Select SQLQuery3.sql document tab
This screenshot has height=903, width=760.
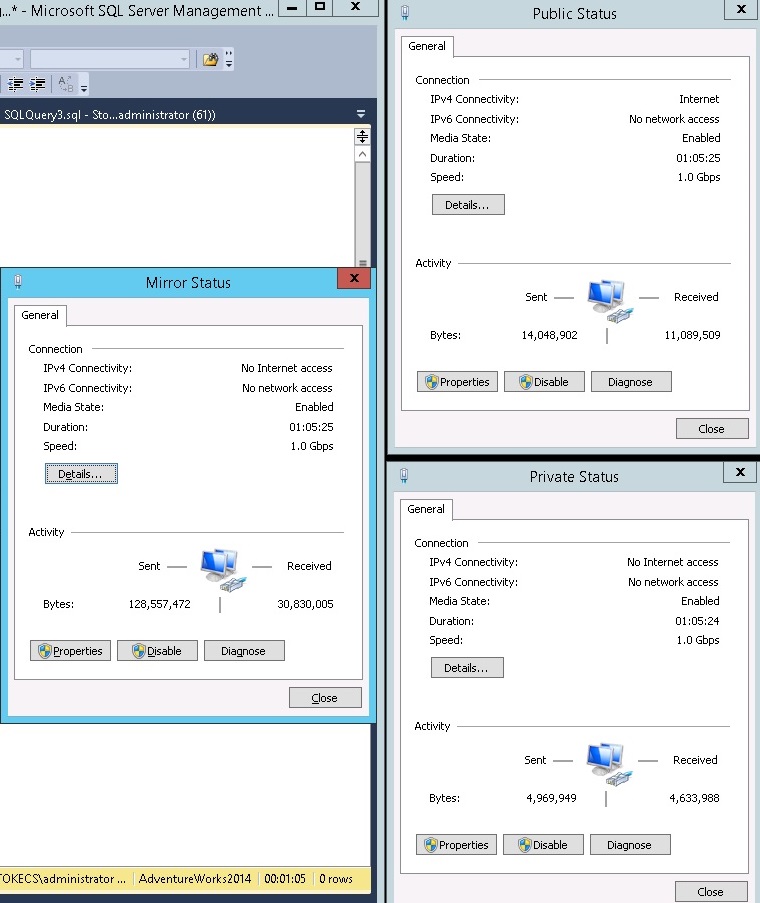coord(109,115)
